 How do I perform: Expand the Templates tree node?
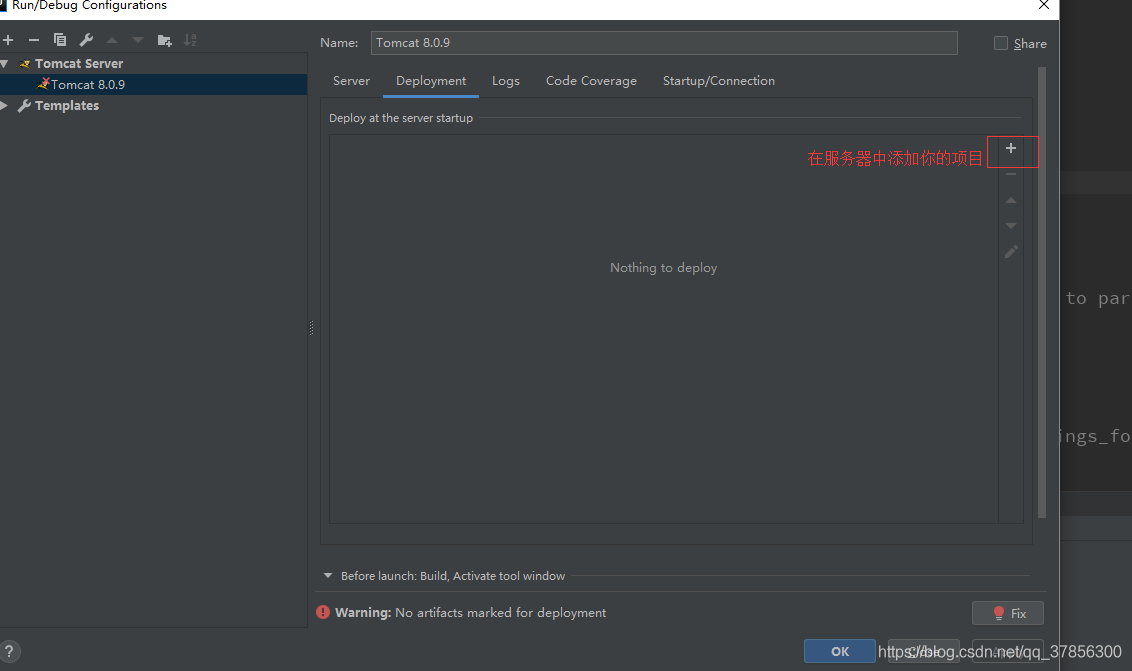tap(4, 105)
